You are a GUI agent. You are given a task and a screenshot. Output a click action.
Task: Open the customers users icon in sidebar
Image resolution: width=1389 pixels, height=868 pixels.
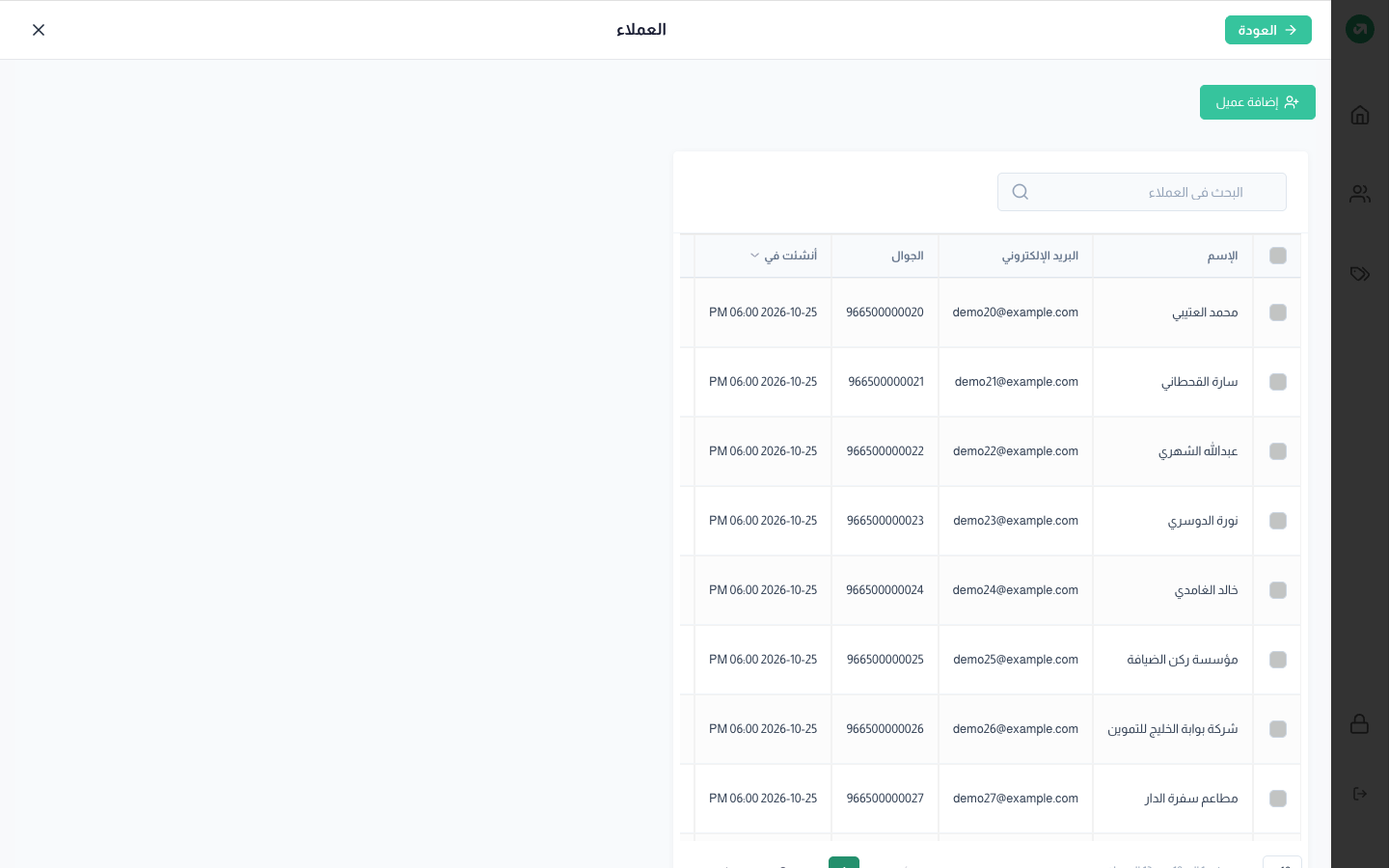1360,194
